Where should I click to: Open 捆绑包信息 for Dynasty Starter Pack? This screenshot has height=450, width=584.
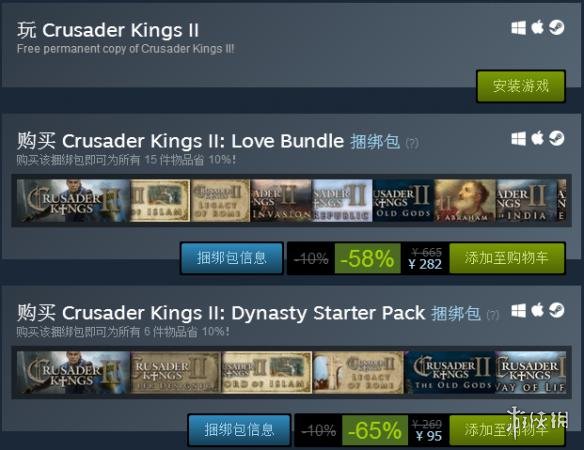point(239,430)
